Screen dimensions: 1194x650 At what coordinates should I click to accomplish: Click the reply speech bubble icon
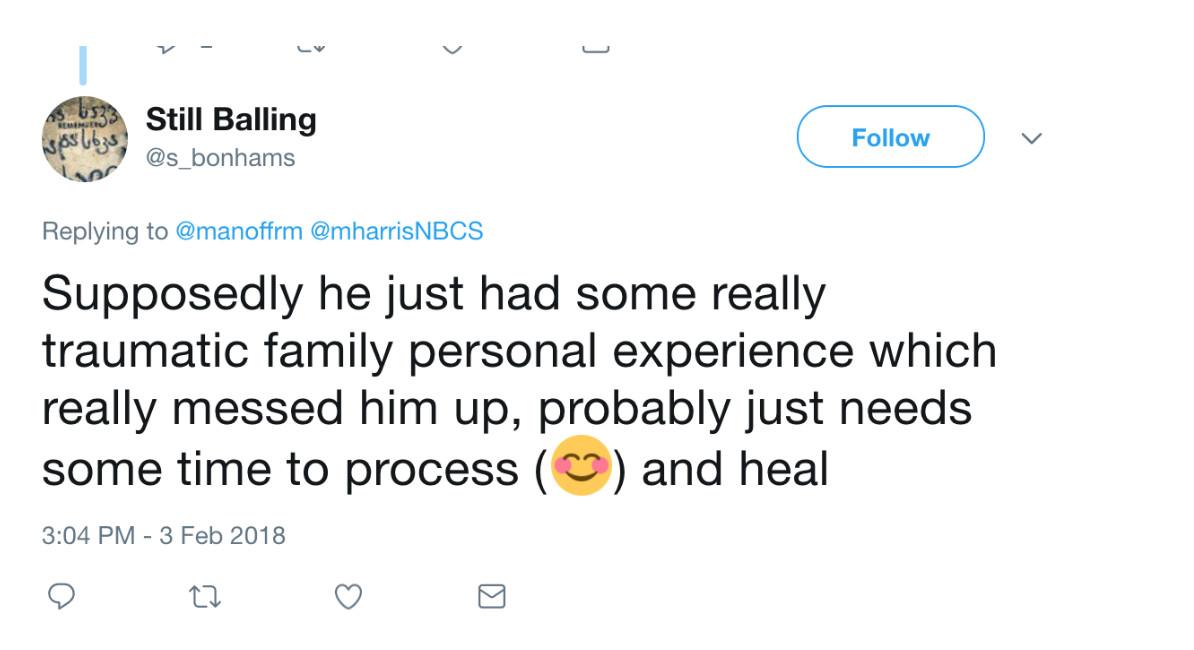tap(62, 596)
